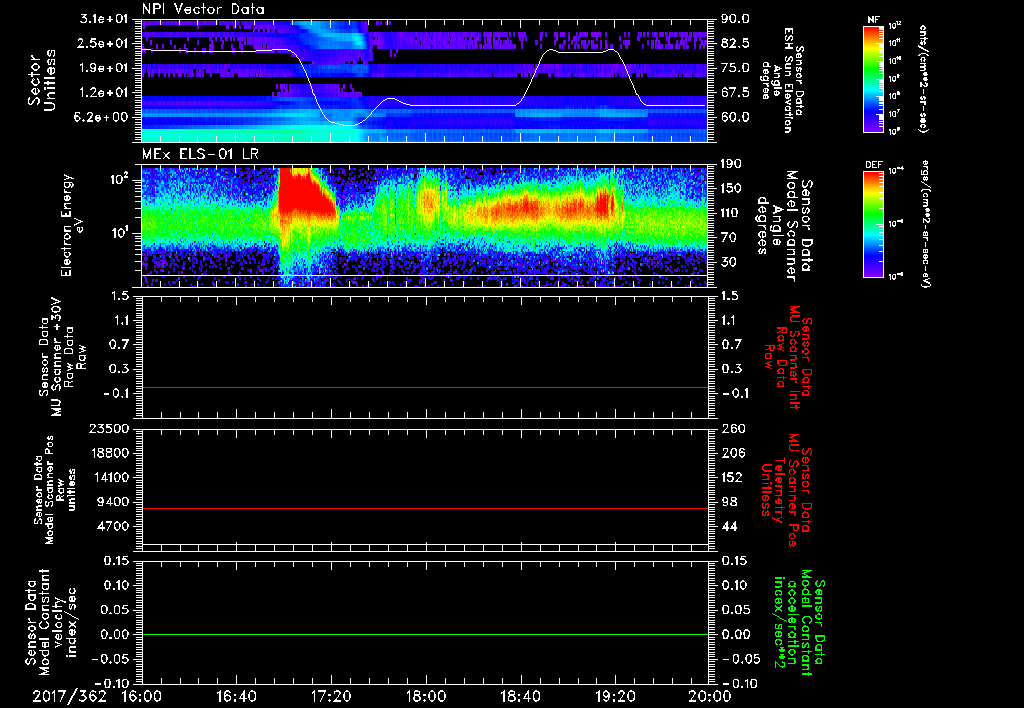Image resolution: width=1024 pixels, height=708 pixels.
Task: Click the 44 telemetry tick label
Action: coord(729,526)
